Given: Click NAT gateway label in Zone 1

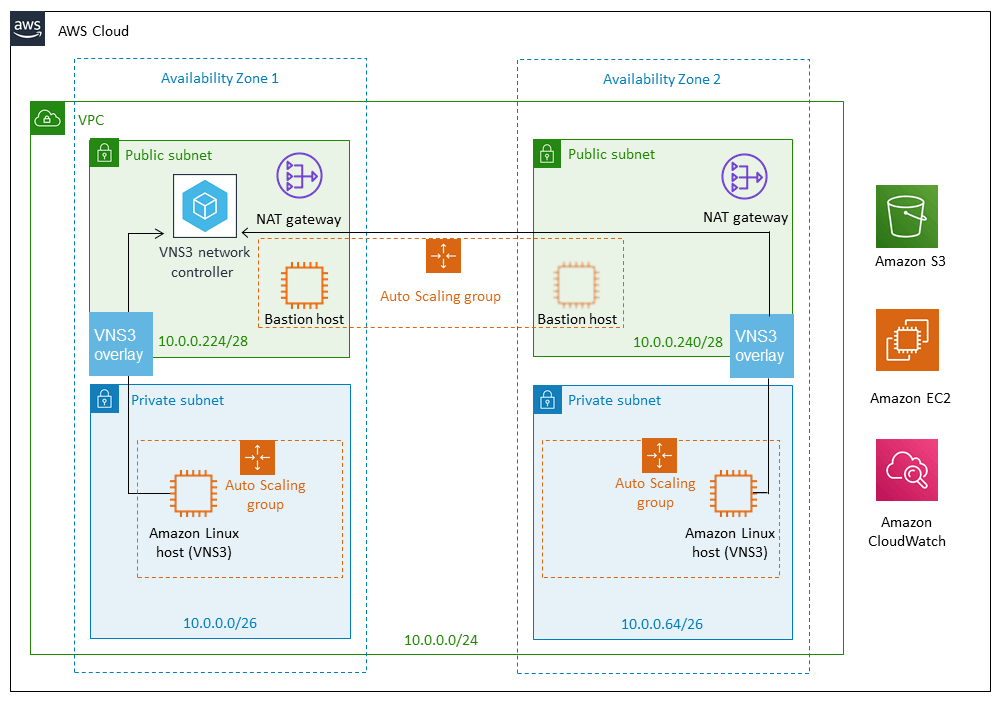Looking at the screenshot, I should [x=299, y=219].
